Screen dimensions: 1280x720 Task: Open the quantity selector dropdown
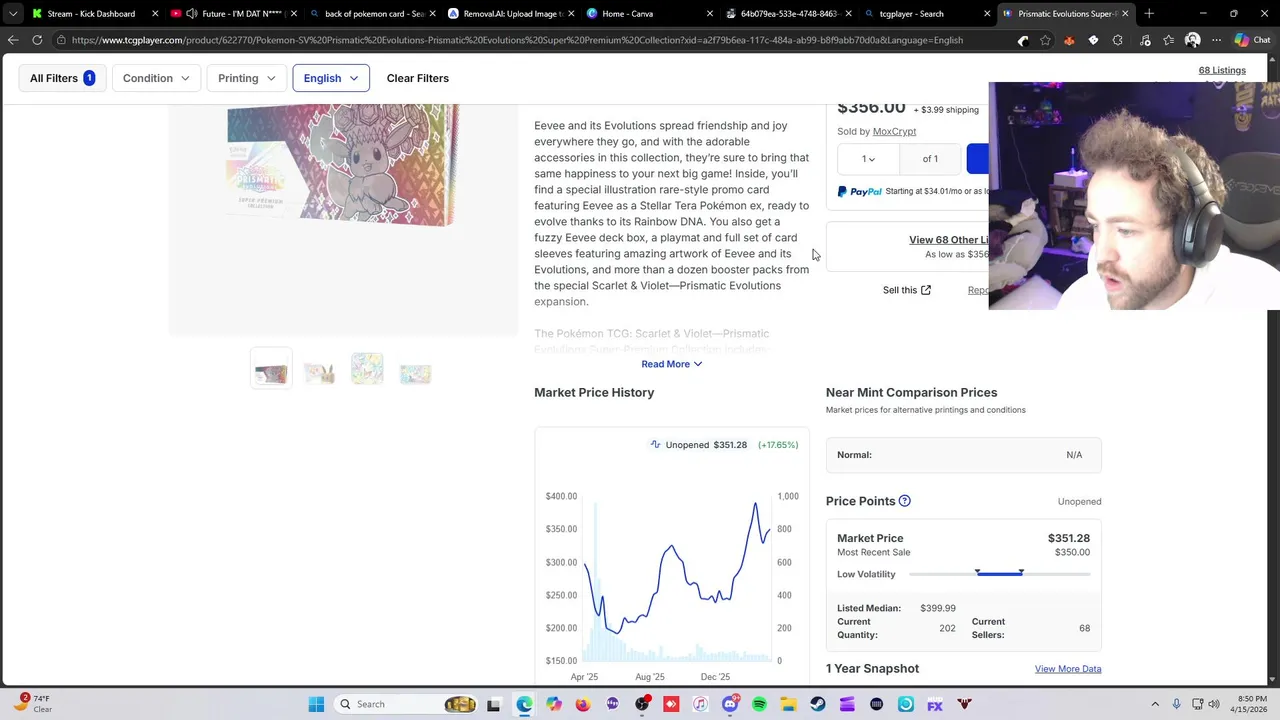(868, 159)
